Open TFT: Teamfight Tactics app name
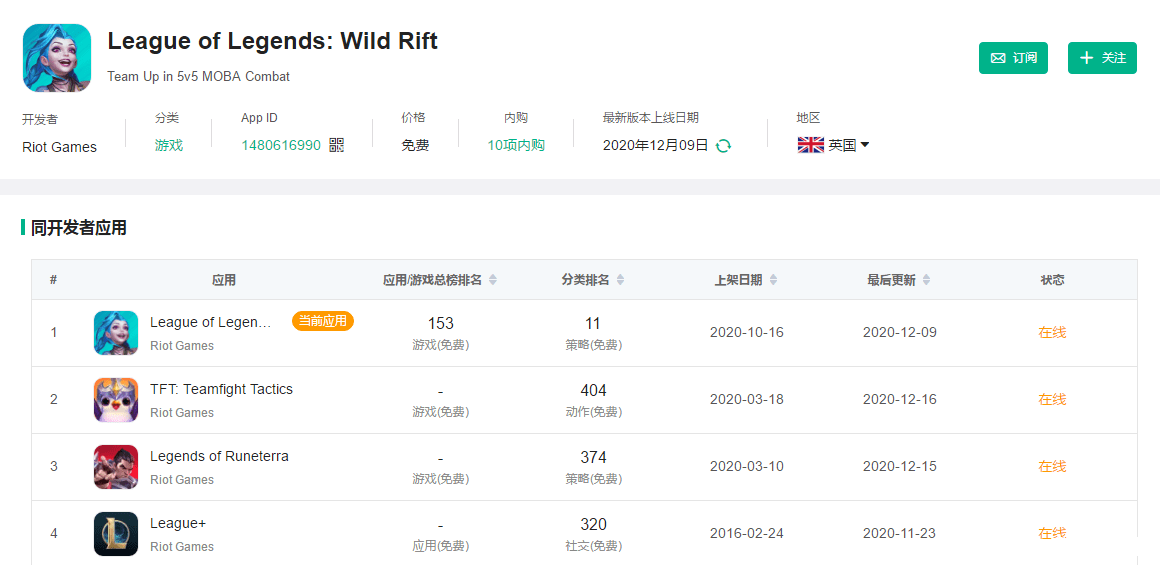The width and height of the screenshot is (1160, 565). [221, 389]
